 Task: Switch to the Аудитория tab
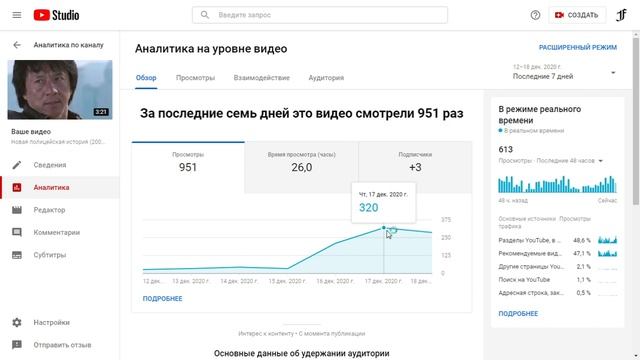click(x=326, y=78)
